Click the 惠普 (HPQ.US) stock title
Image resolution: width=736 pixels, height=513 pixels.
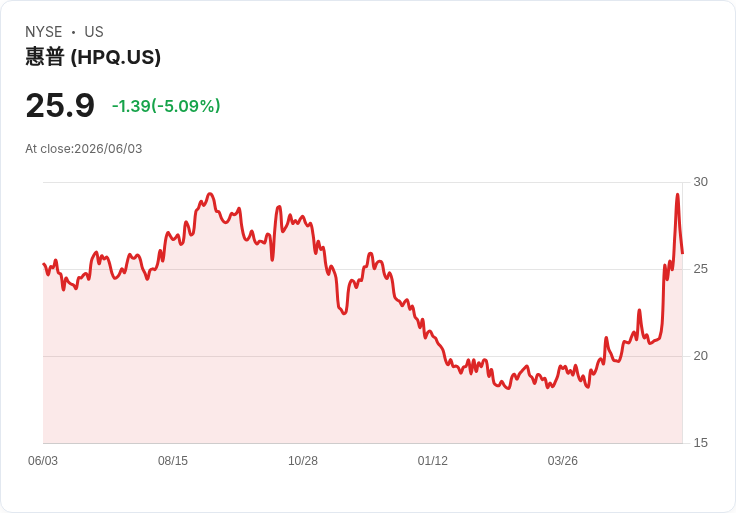(93, 57)
